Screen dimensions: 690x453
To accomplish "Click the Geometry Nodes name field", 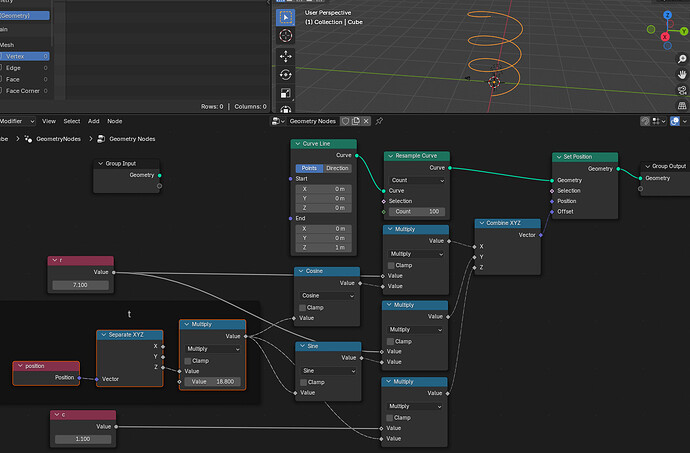I will (313, 121).
